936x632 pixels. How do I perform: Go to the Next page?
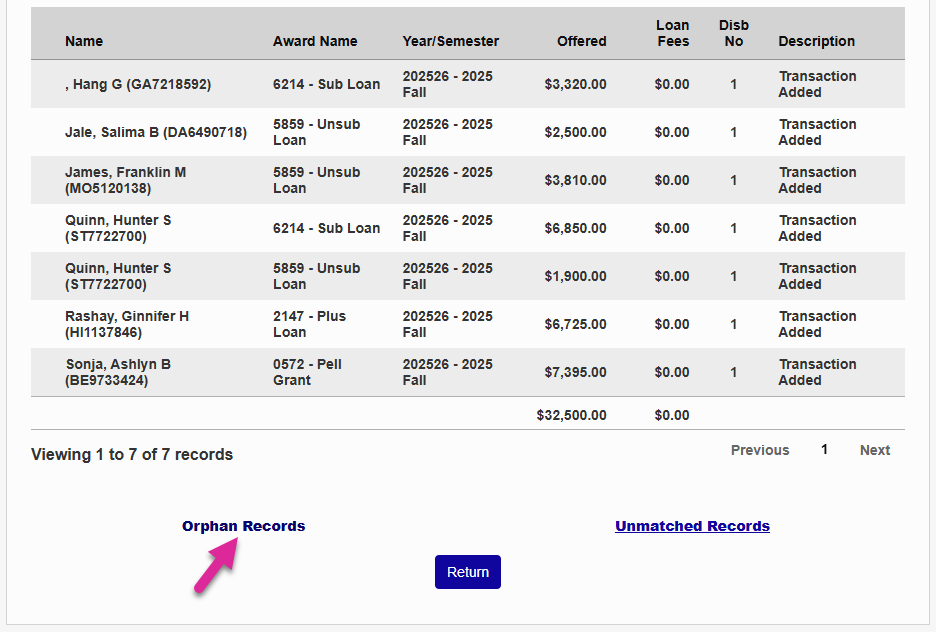click(874, 450)
